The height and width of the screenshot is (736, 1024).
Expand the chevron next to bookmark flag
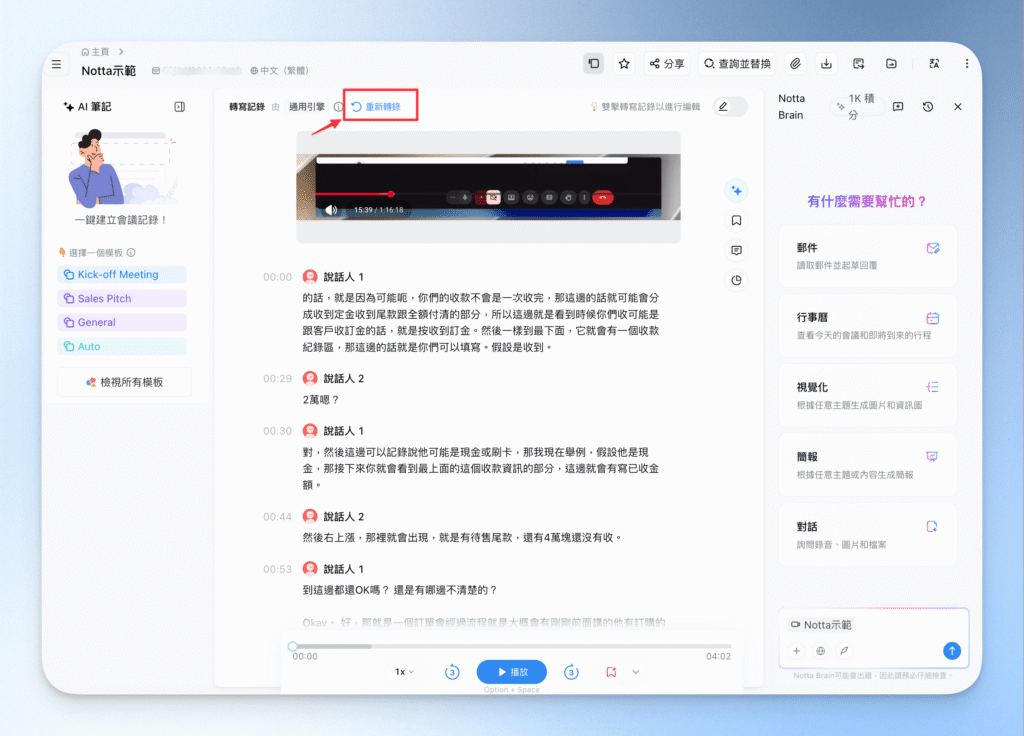click(635, 672)
